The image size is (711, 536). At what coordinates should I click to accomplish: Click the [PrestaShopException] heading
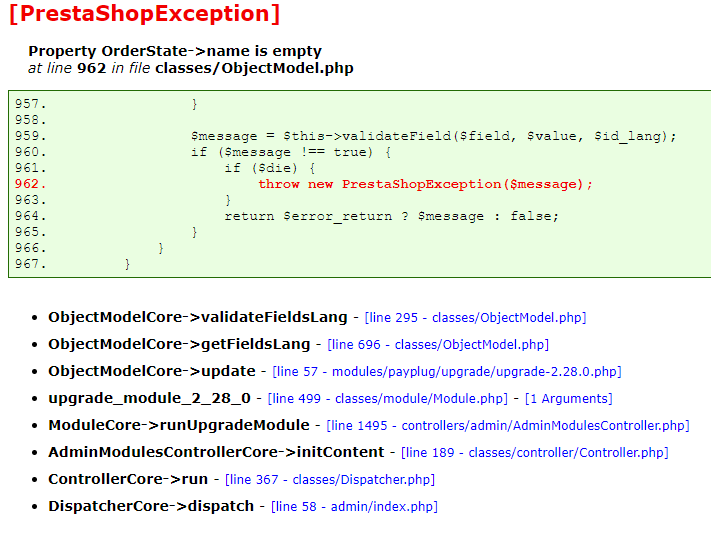(144, 14)
